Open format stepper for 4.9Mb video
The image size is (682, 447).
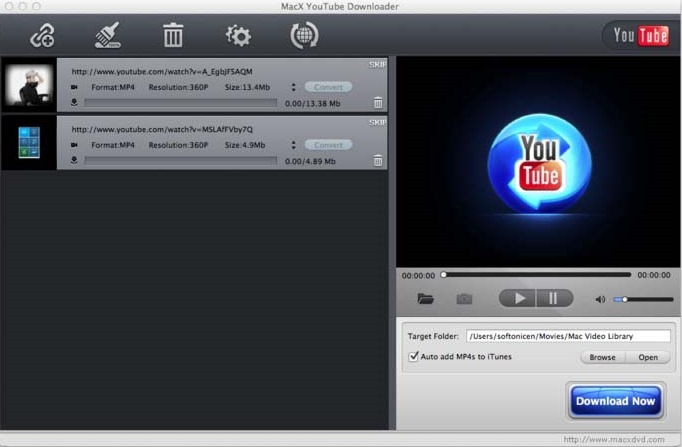[x=294, y=145]
